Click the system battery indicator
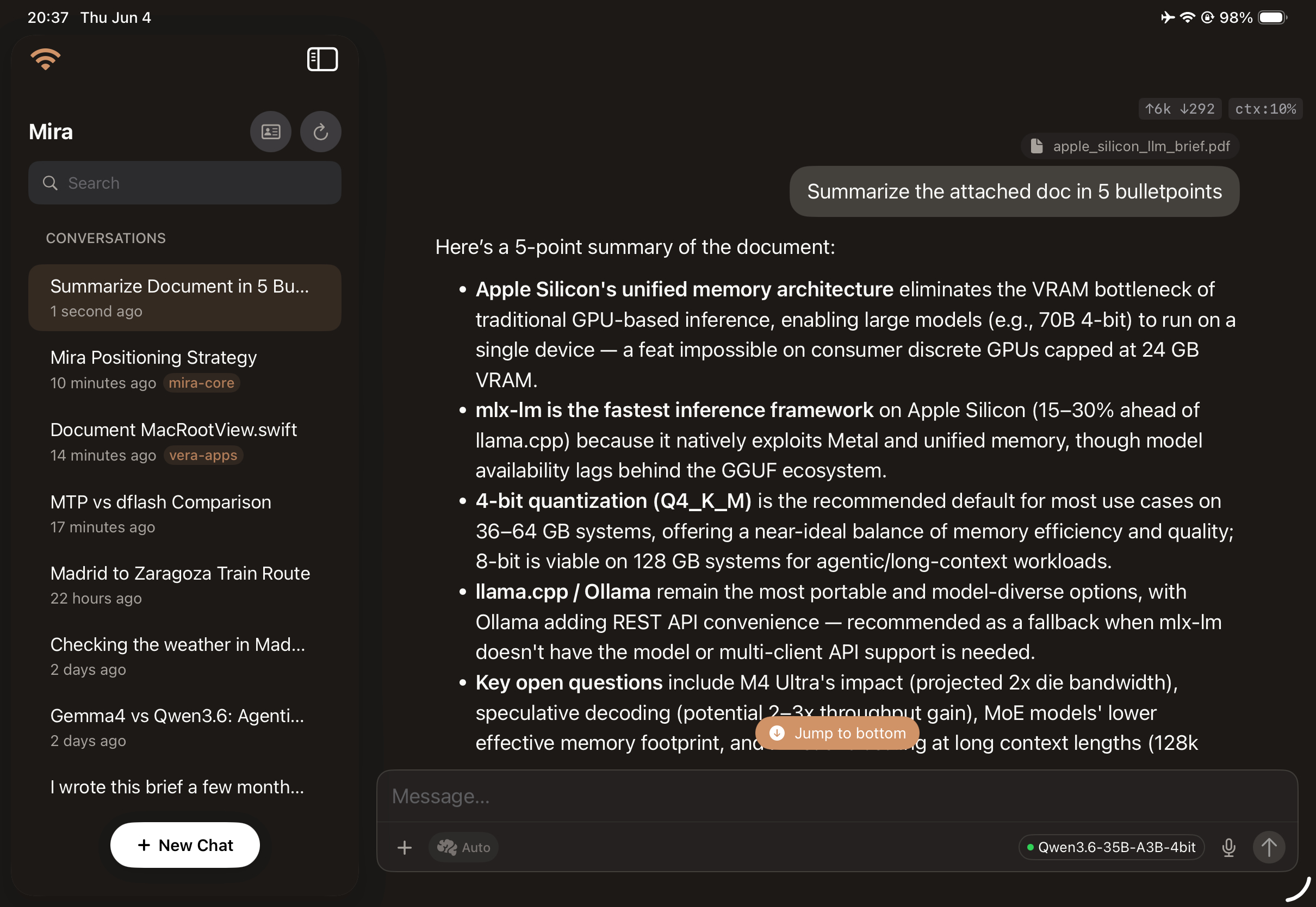This screenshot has width=1316, height=907. (1273, 17)
